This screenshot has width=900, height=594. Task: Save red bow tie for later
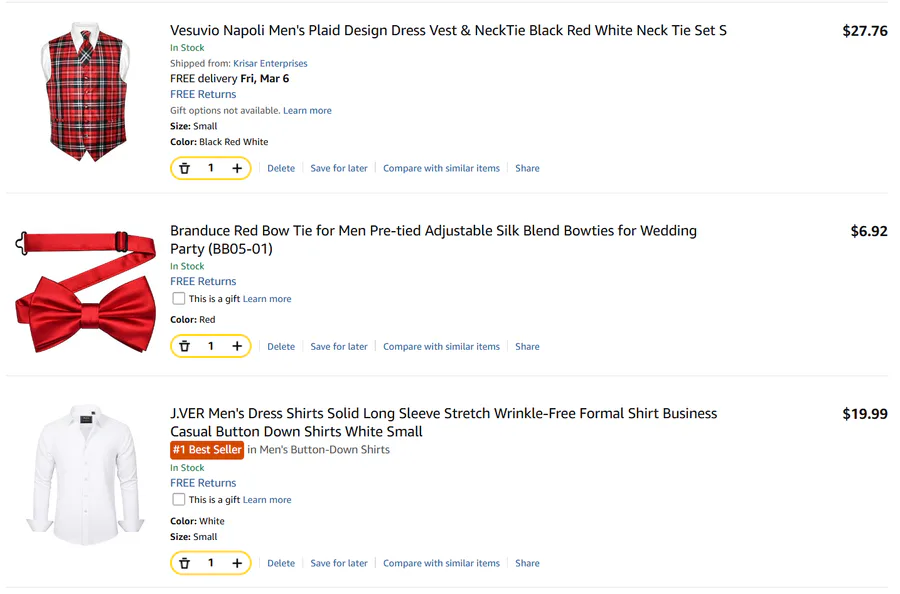click(339, 347)
